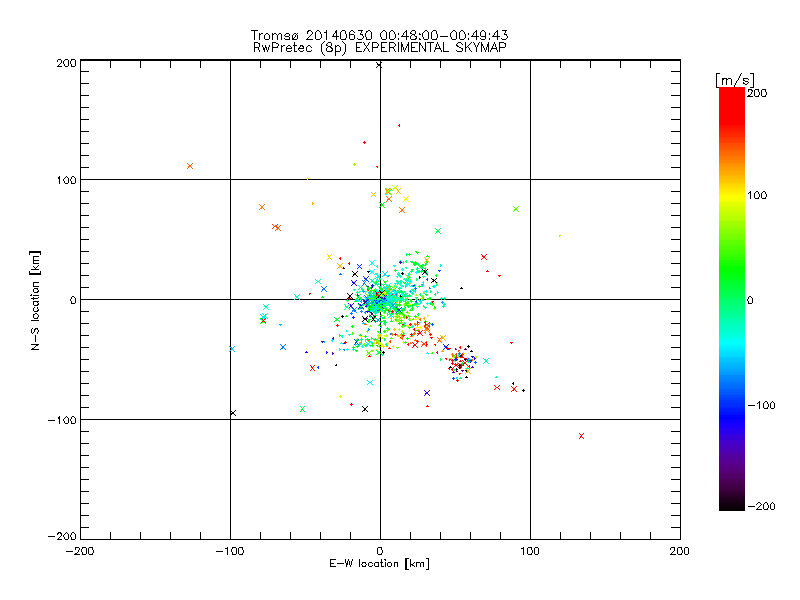The width and height of the screenshot is (800, 600).
Task: Click the plot title "Tromsø 20140630 00:48:00-00:49:43"
Action: (379, 35)
